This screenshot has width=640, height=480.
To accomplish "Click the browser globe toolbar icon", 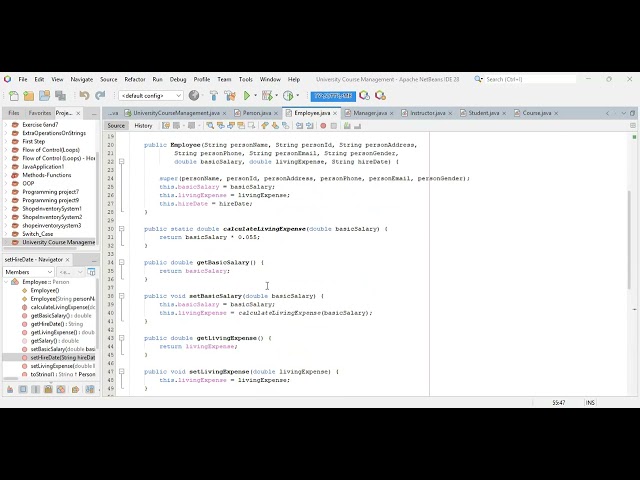I will click(194, 96).
